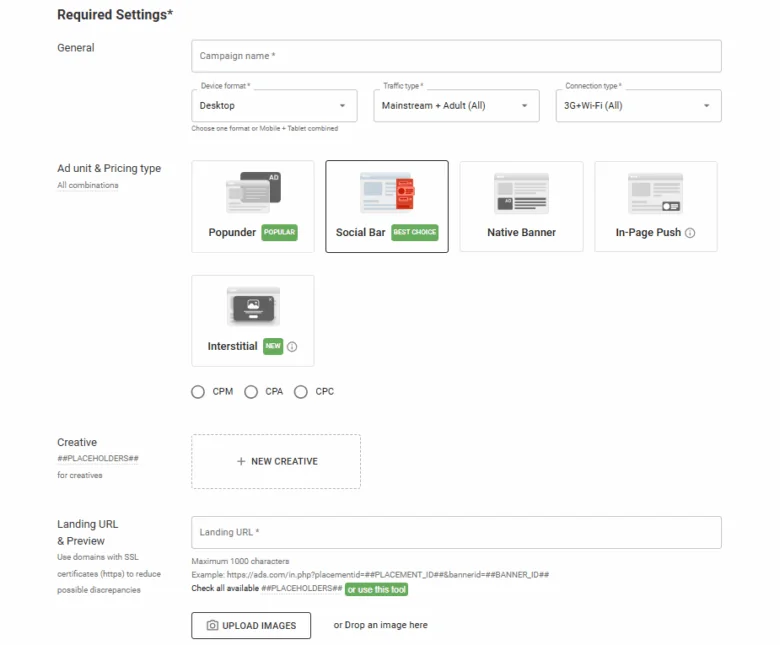This screenshot has width=780, height=645.
Task: Click into the Landing URL field
Action: pyautogui.click(x=456, y=533)
